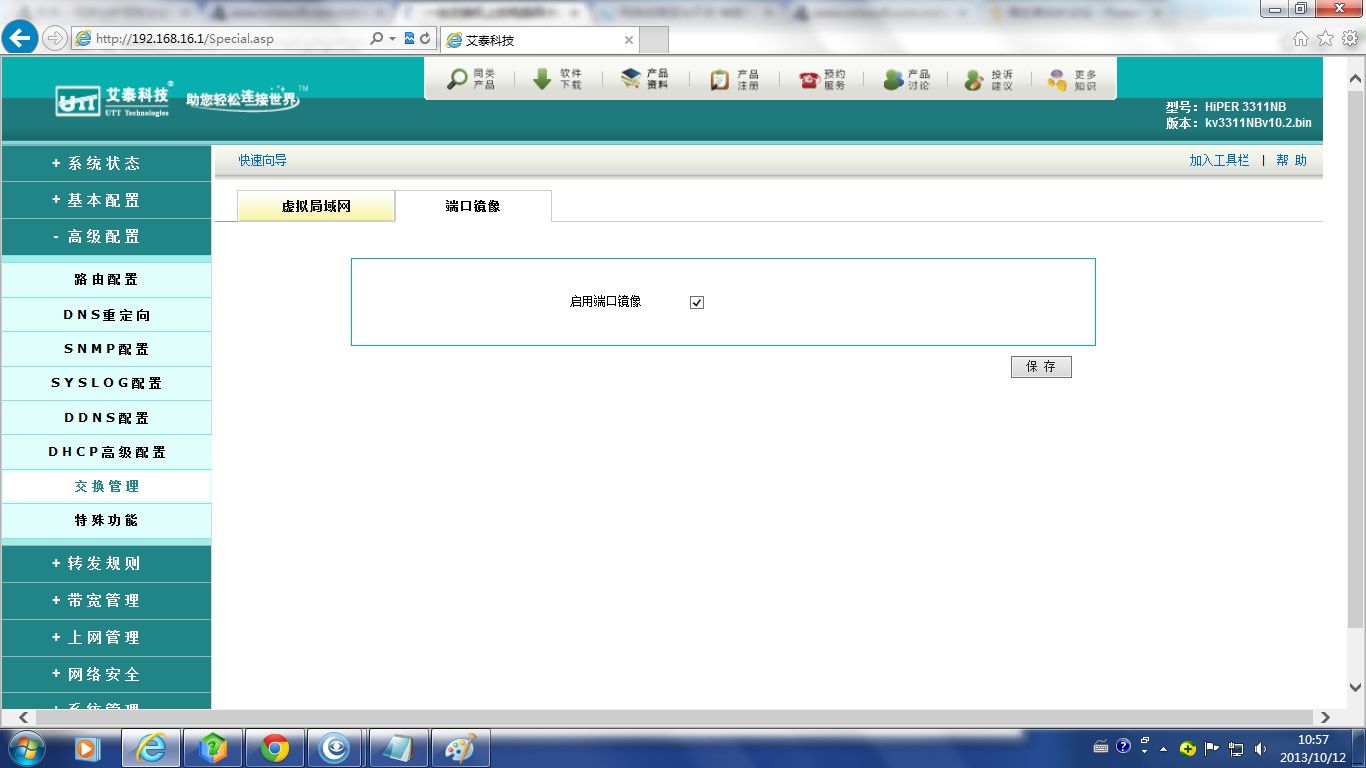Open 产品讨论 people icon

tap(893, 80)
